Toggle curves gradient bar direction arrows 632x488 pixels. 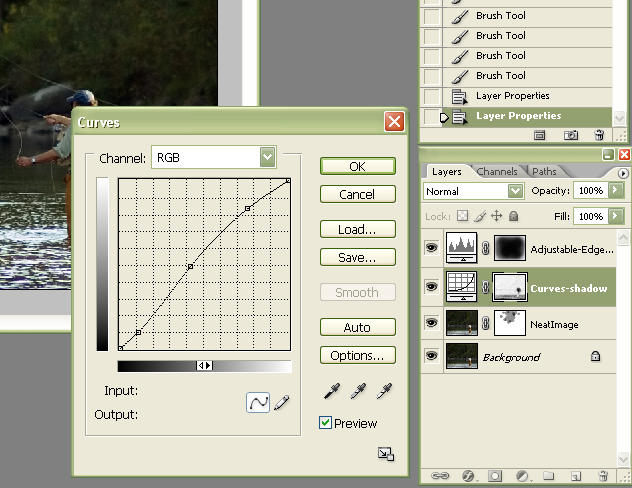click(204, 365)
